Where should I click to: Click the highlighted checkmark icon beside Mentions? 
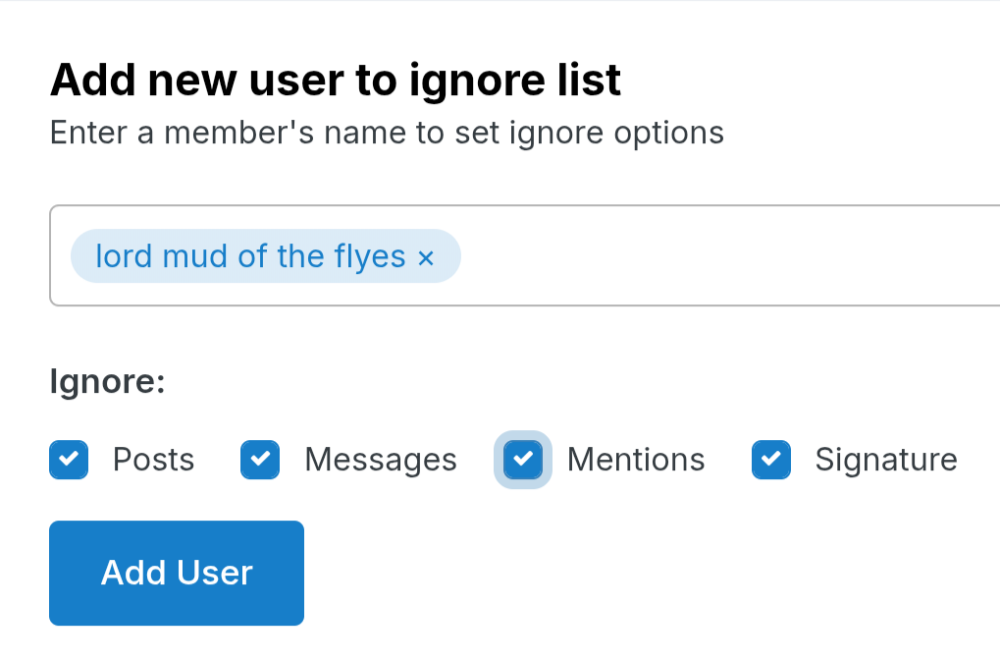coord(523,460)
